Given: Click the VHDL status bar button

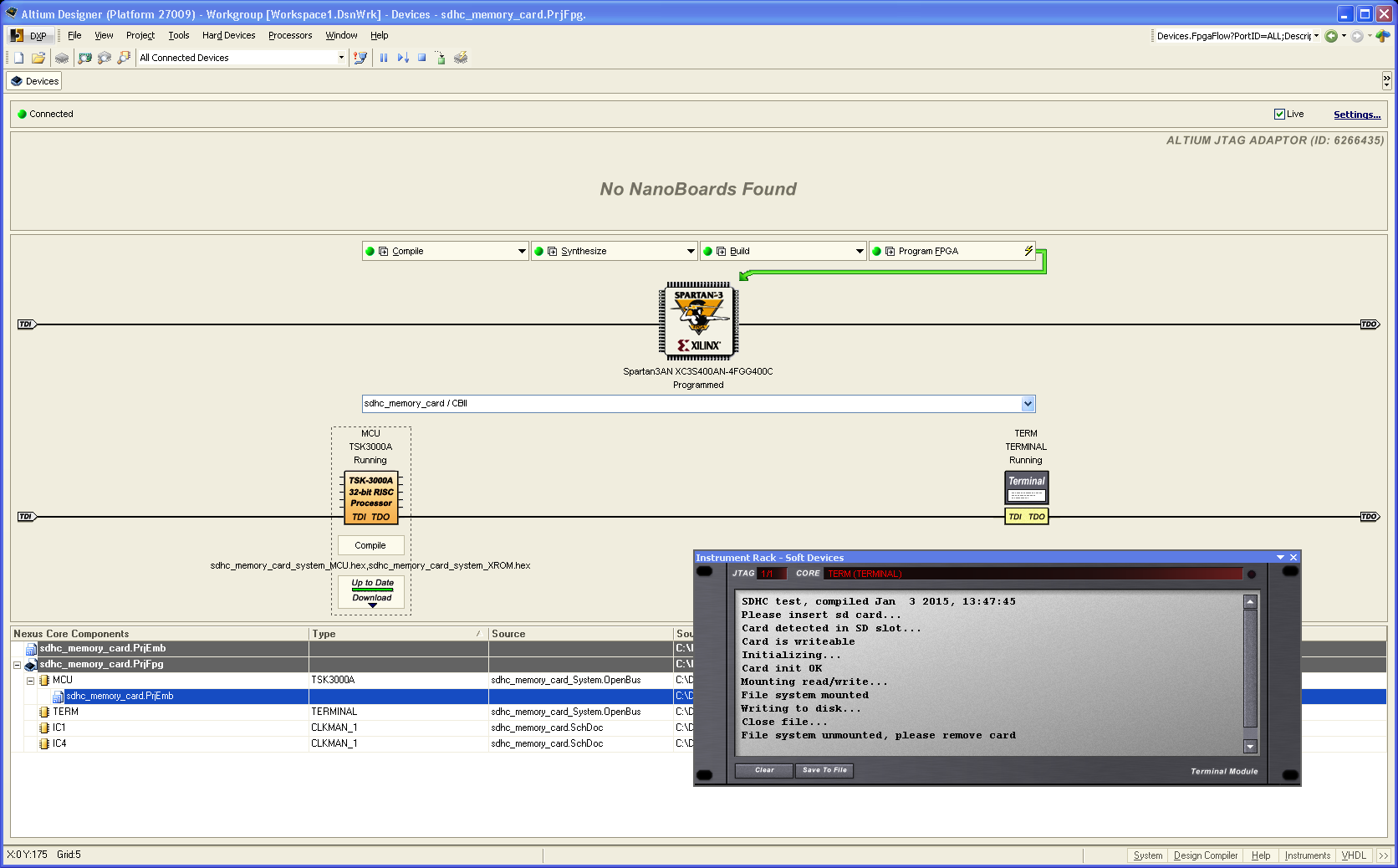Looking at the screenshot, I should point(1354,855).
